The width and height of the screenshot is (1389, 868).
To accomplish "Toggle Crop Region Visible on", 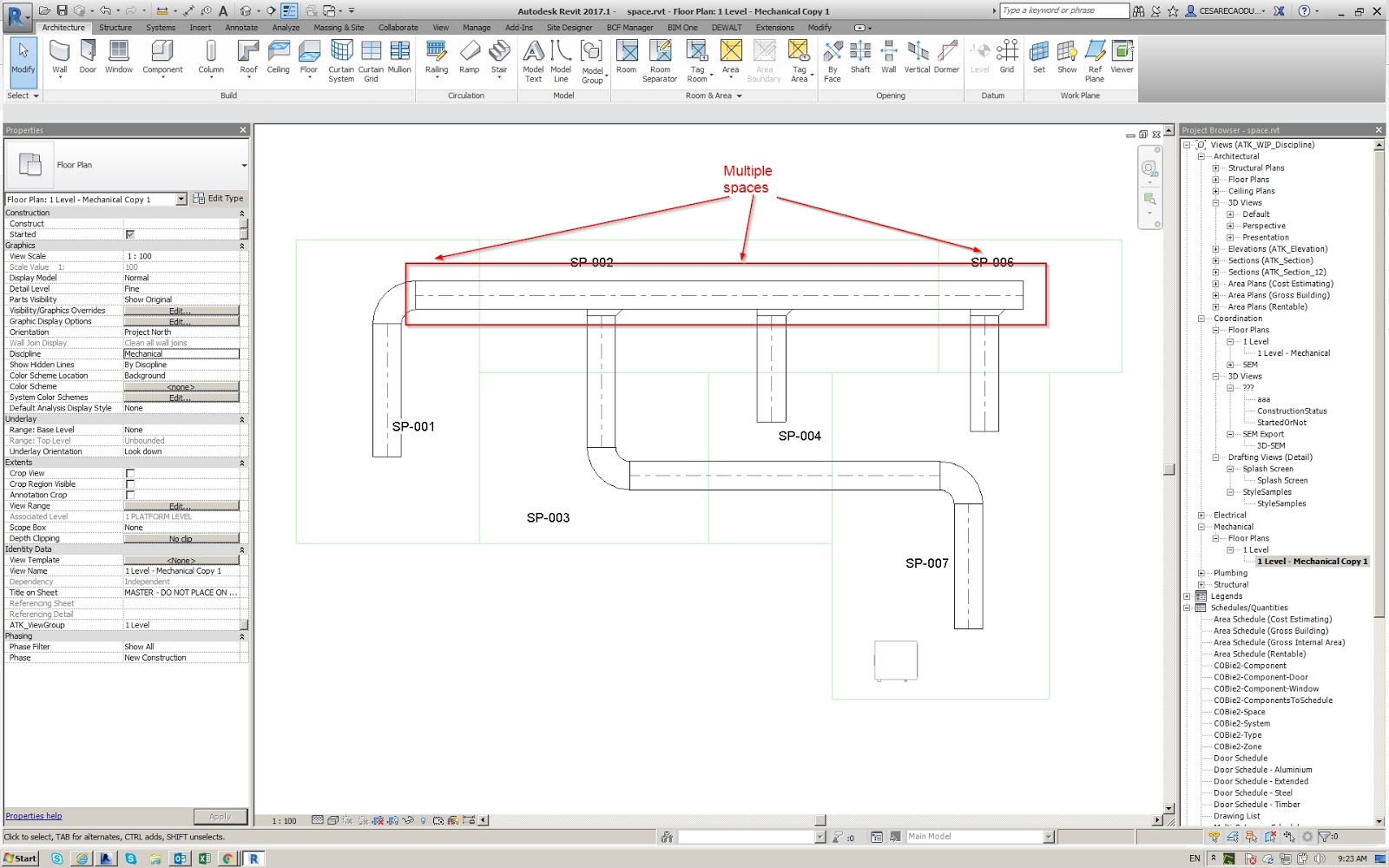I will (128, 483).
